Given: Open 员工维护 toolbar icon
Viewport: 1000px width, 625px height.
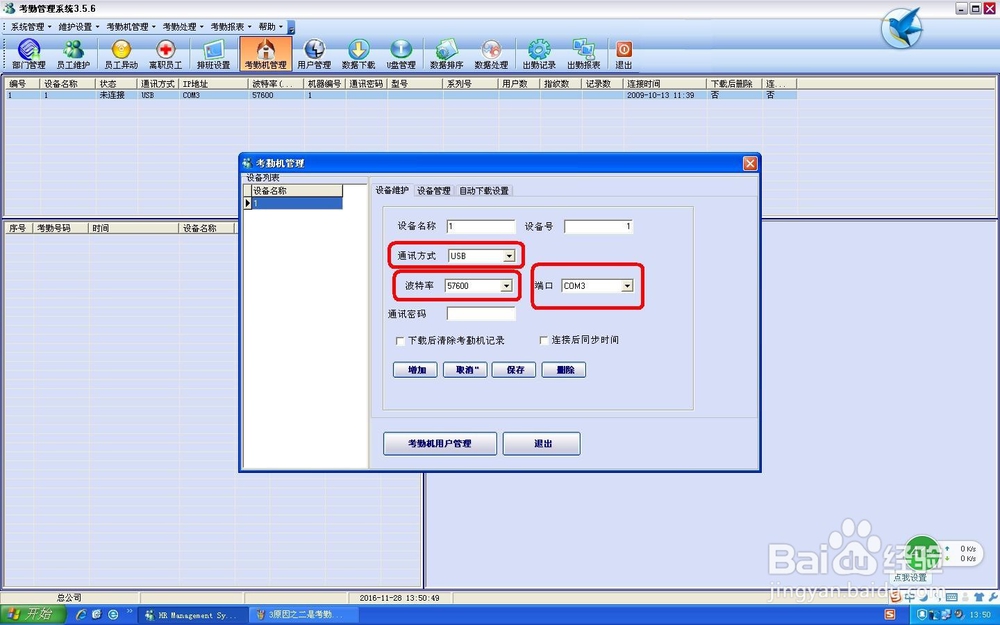Looking at the screenshot, I should (x=73, y=54).
